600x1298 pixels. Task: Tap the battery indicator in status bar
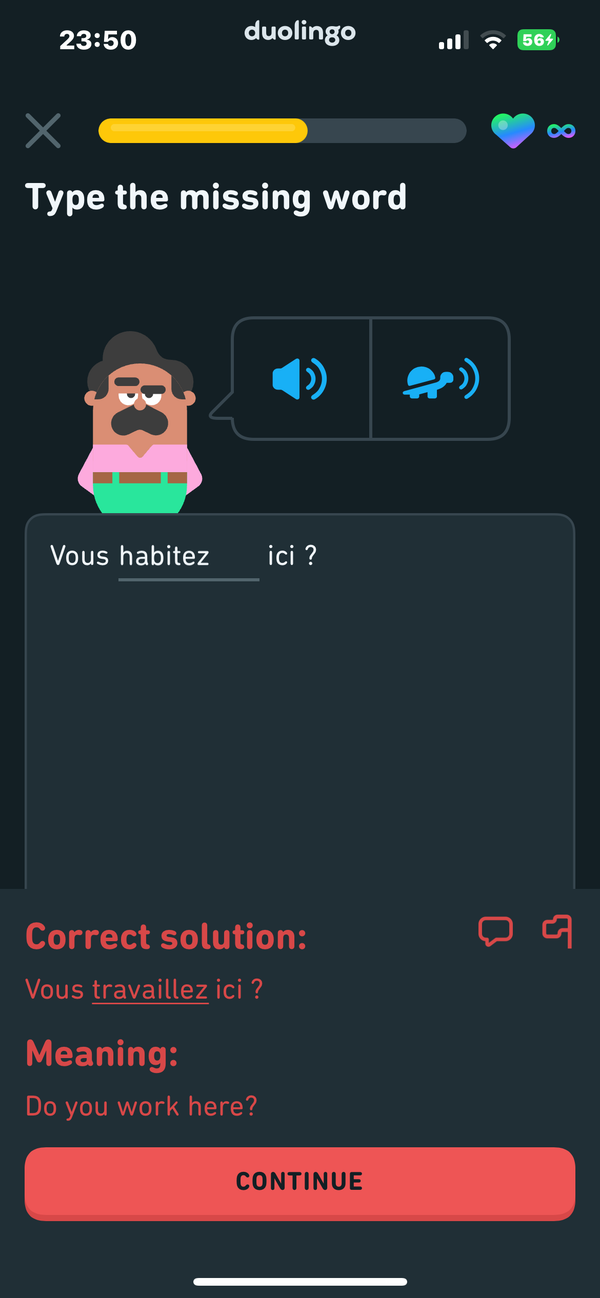point(539,41)
